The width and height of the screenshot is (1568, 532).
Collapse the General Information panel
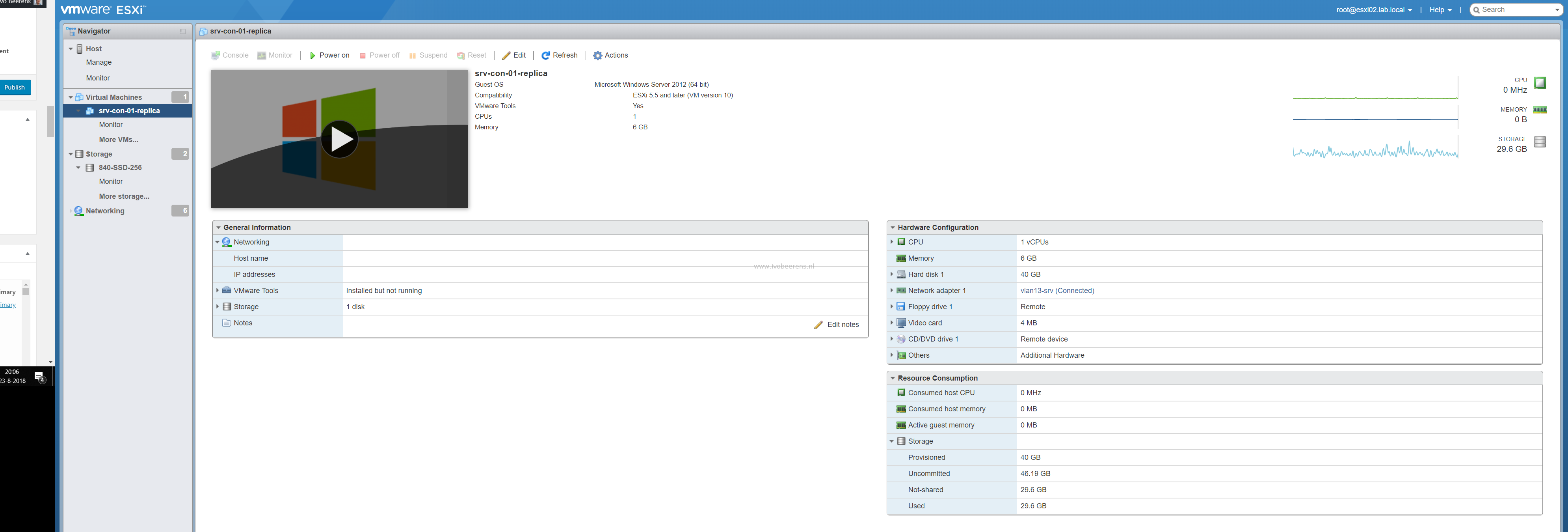[219, 227]
